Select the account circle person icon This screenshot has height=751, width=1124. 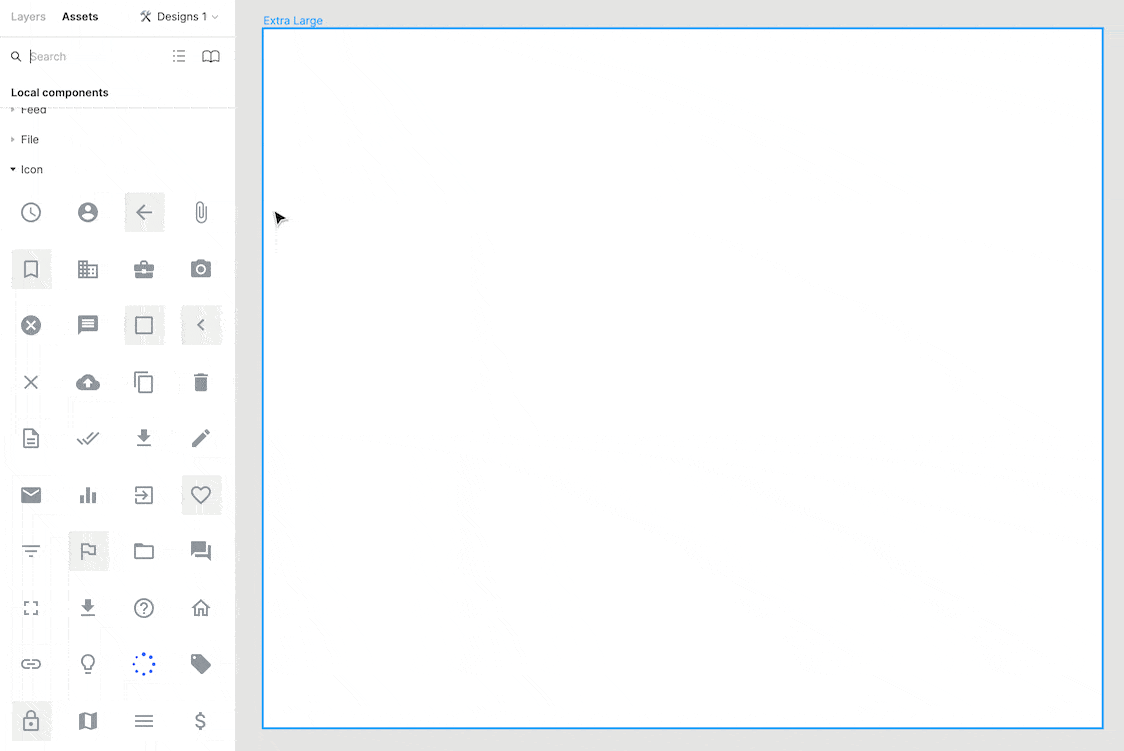(87, 212)
